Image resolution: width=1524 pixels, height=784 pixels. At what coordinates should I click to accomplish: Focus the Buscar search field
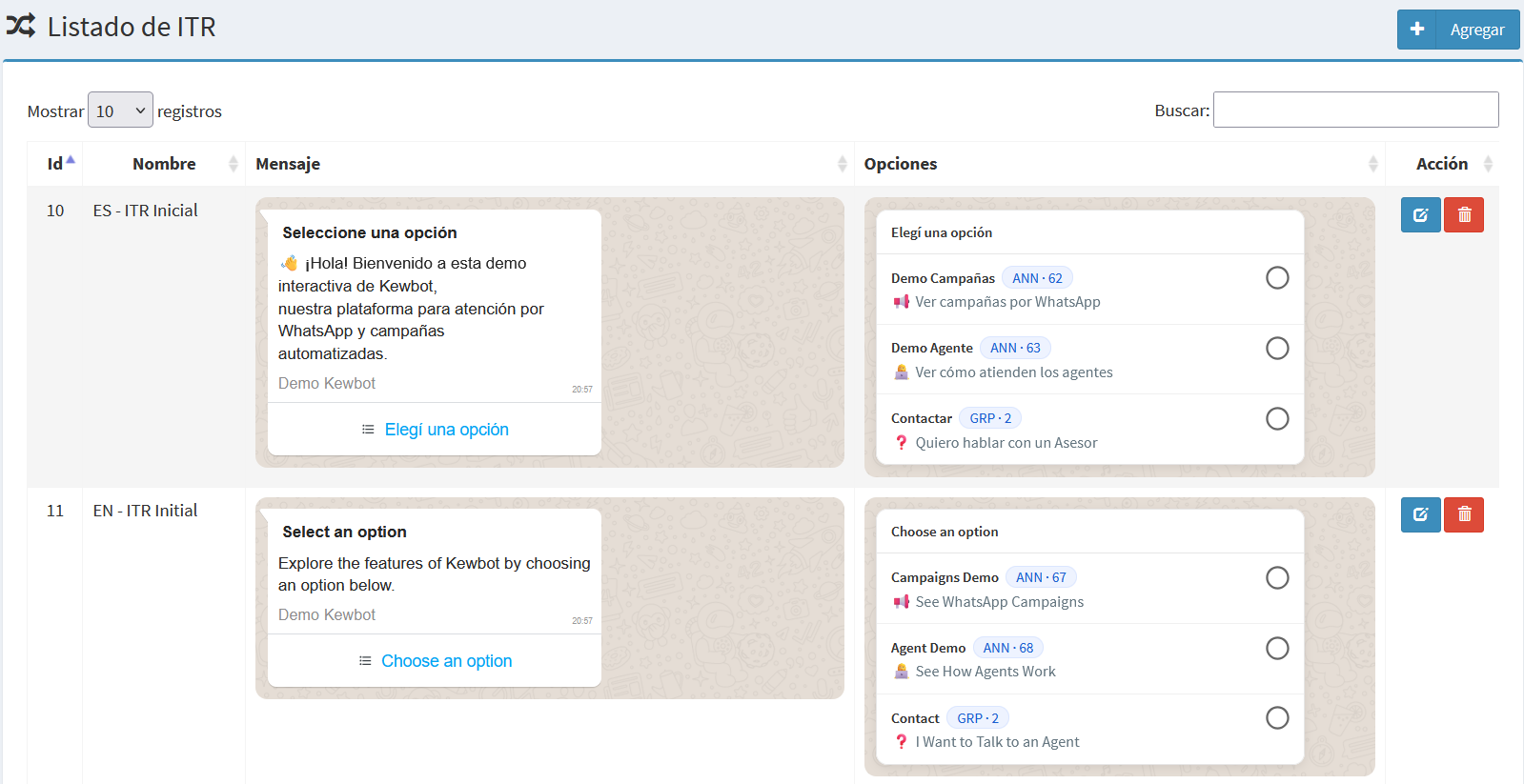pyautogui.click(x=1355, y=110)
